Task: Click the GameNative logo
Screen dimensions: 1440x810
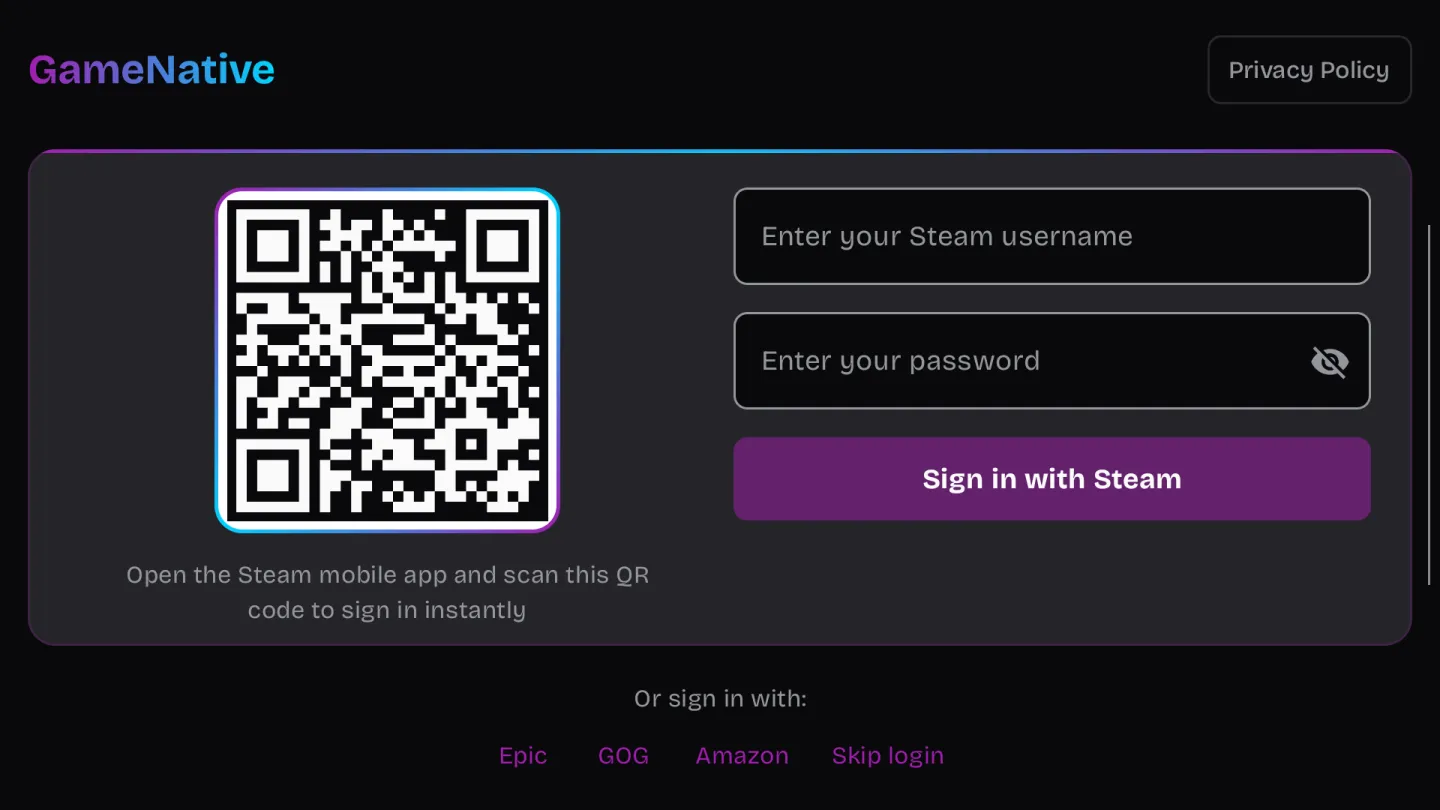Action: (152, 70)
